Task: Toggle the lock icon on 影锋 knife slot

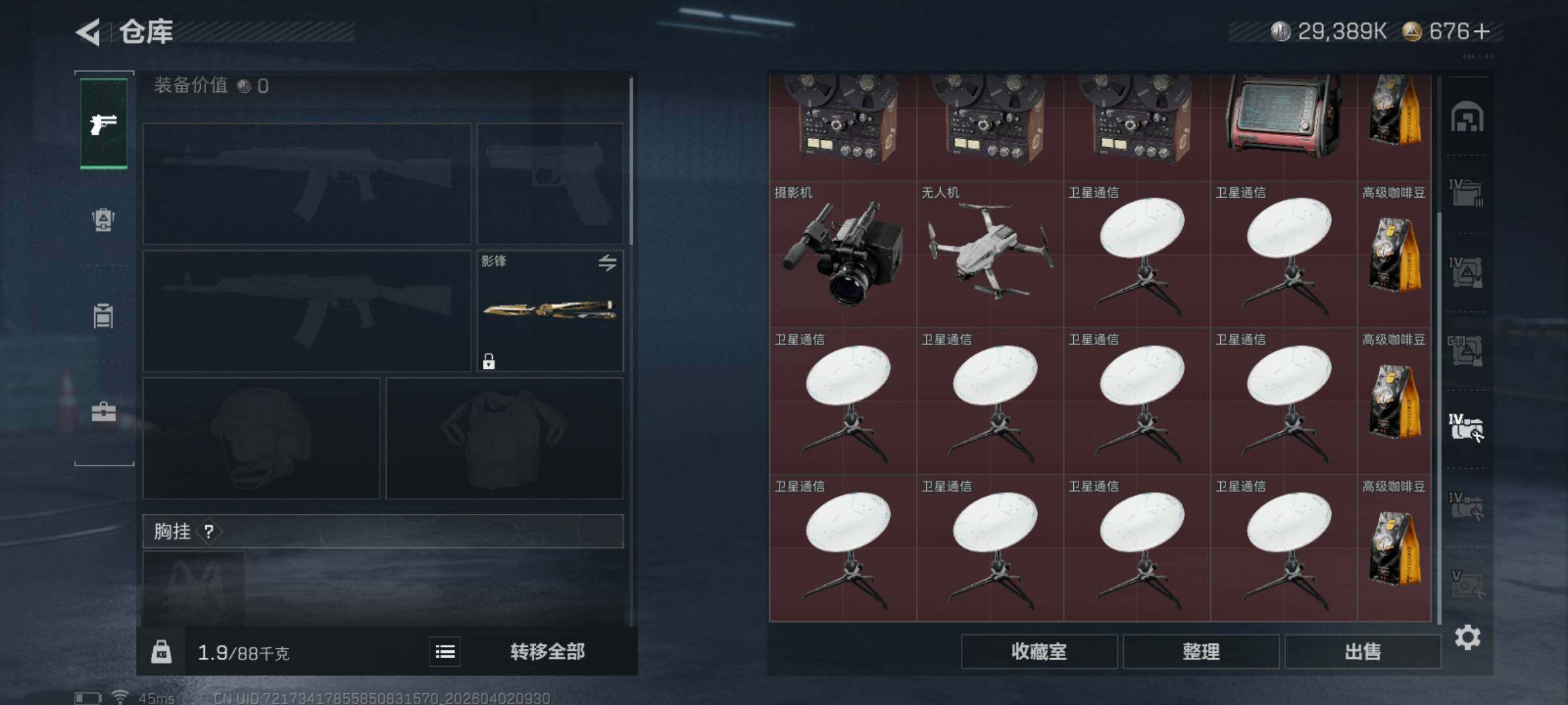Action: (489, 361)
